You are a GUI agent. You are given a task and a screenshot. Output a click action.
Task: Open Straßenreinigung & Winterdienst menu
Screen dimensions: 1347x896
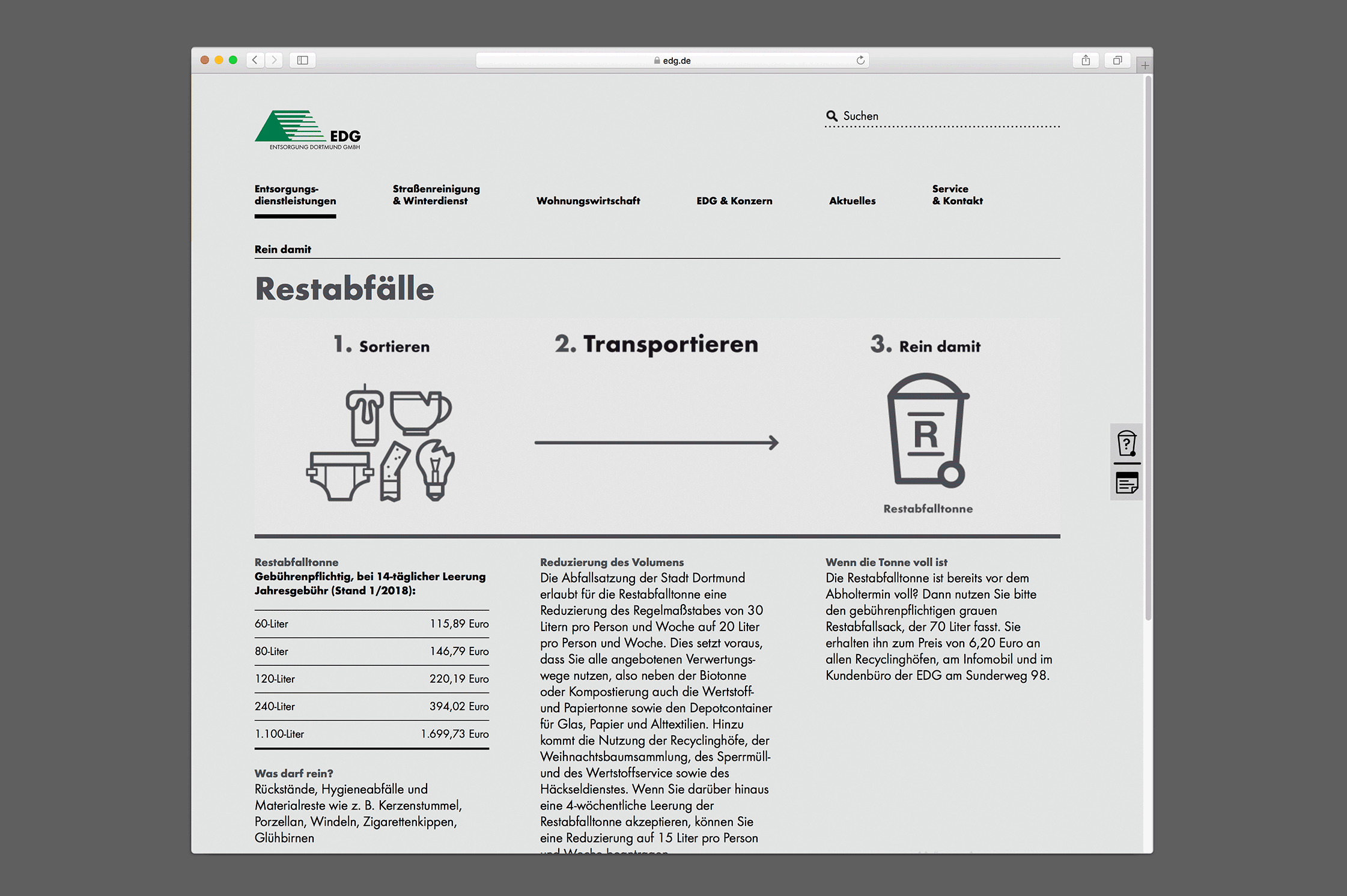[x=436, y=195]
